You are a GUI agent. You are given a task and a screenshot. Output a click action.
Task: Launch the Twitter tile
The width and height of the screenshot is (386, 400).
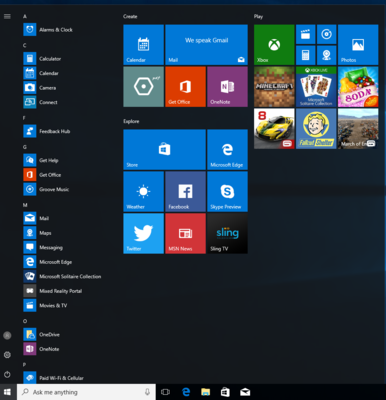(143, 233)
